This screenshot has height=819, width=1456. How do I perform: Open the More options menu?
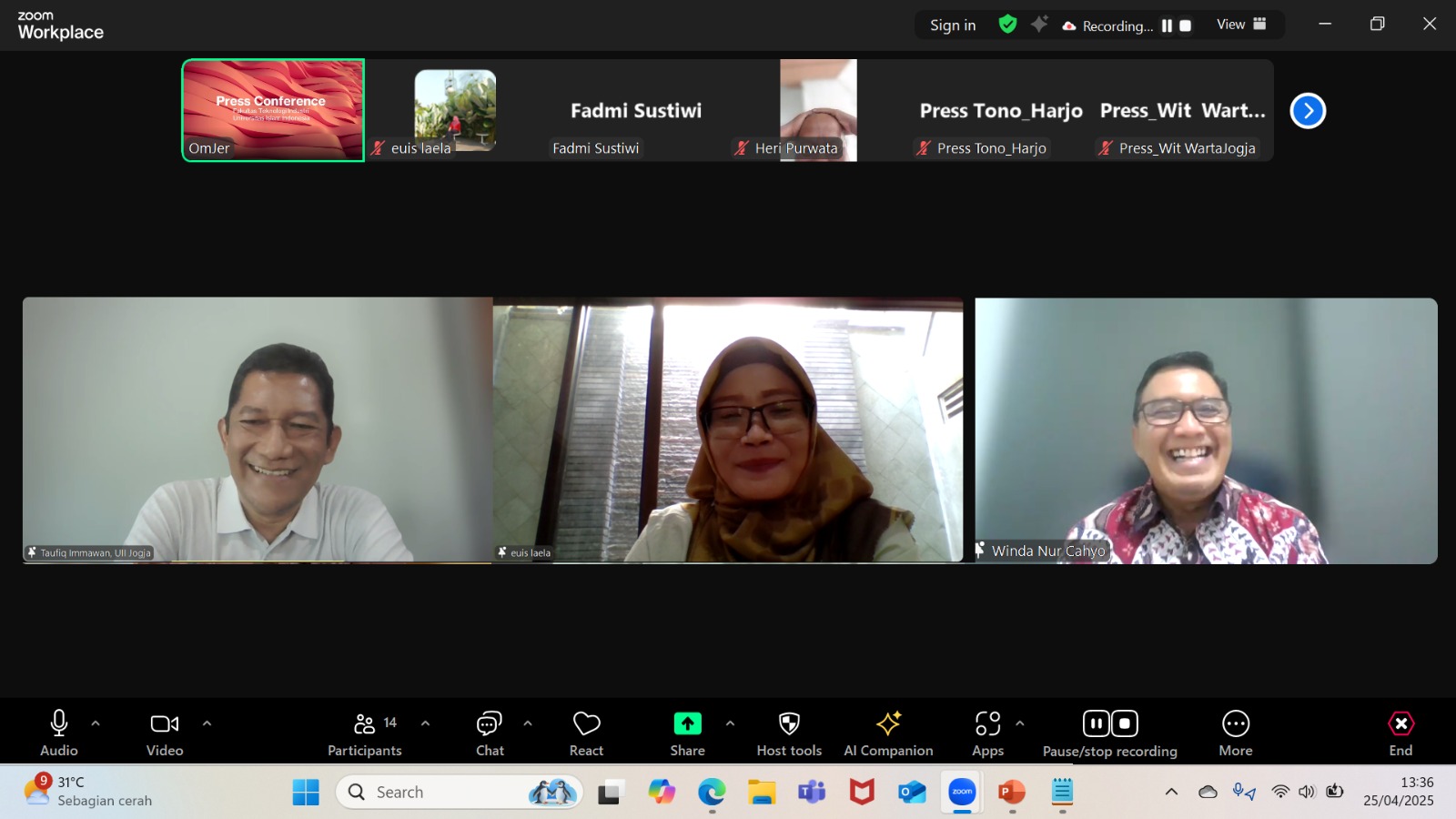coord(1235,733)
